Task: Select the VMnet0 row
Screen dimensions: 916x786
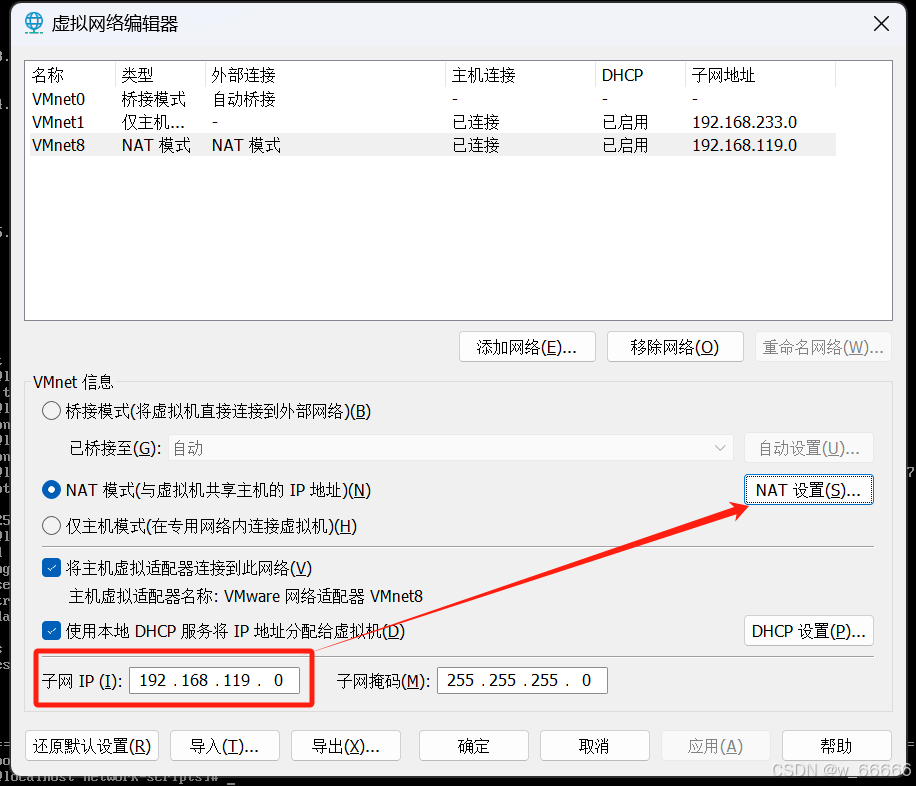Action: (x=433, y=99)
